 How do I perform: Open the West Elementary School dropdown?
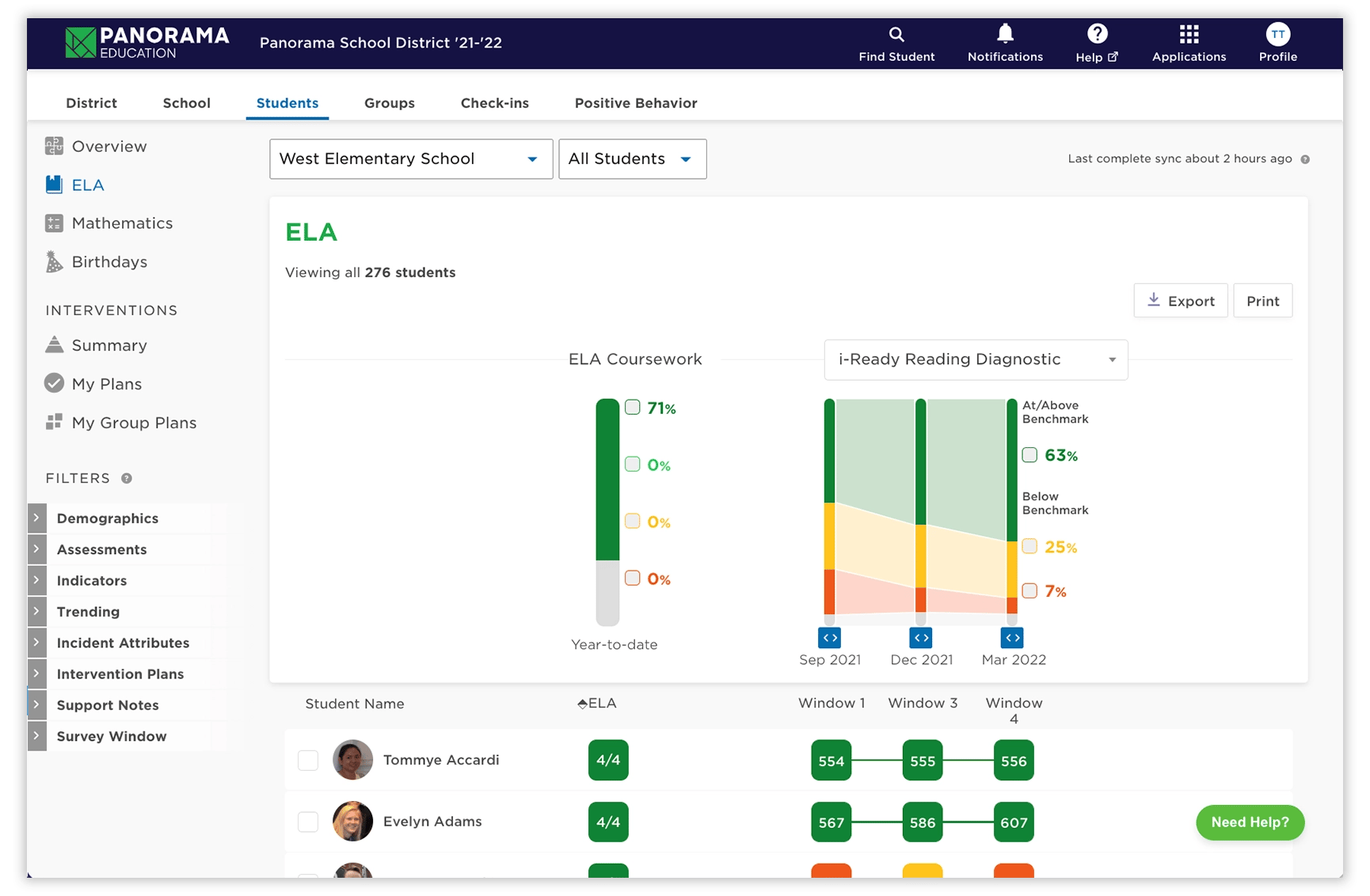click(x=410, y=159)
